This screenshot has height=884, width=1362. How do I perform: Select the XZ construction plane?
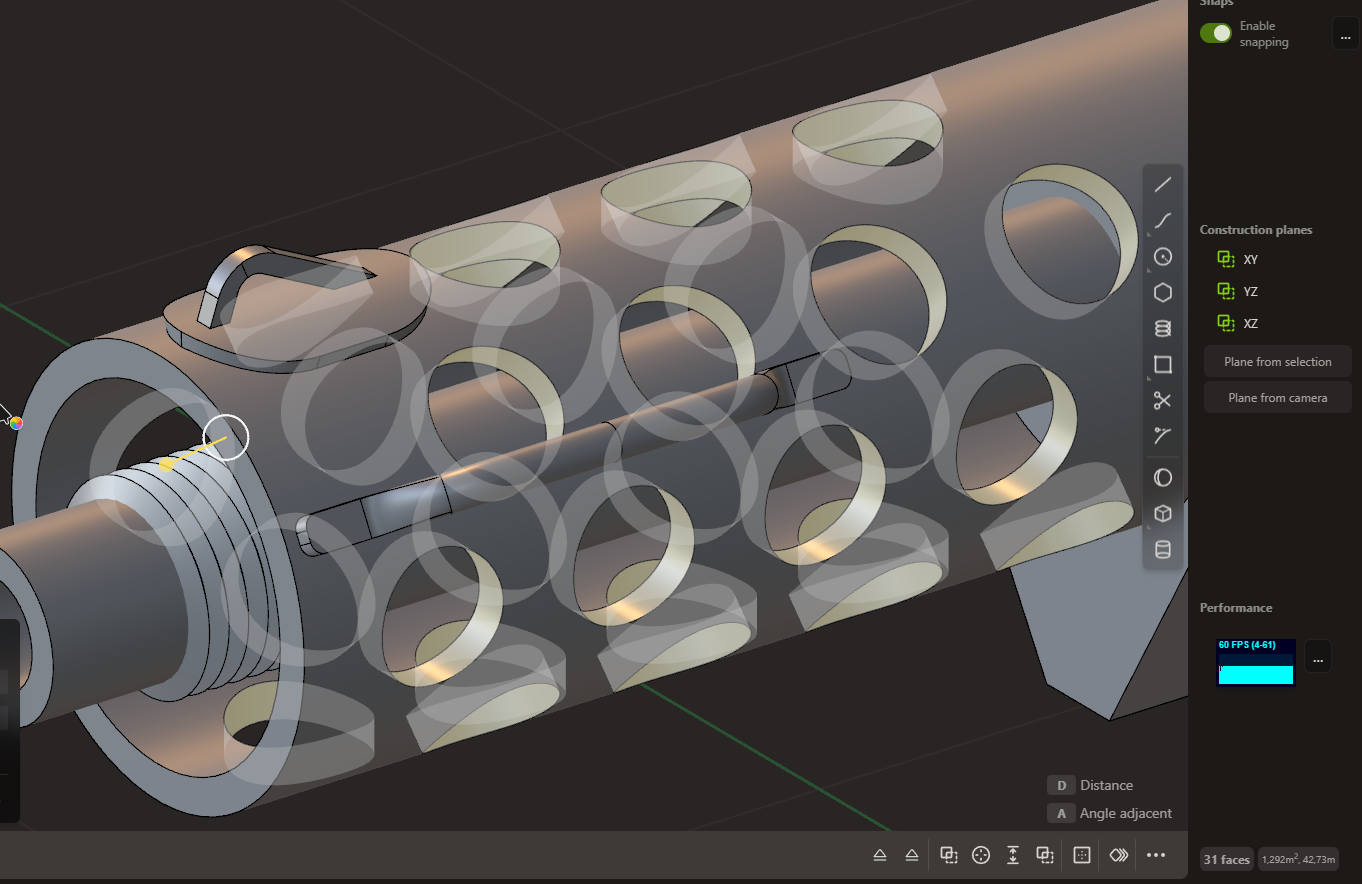[1239, 323]
